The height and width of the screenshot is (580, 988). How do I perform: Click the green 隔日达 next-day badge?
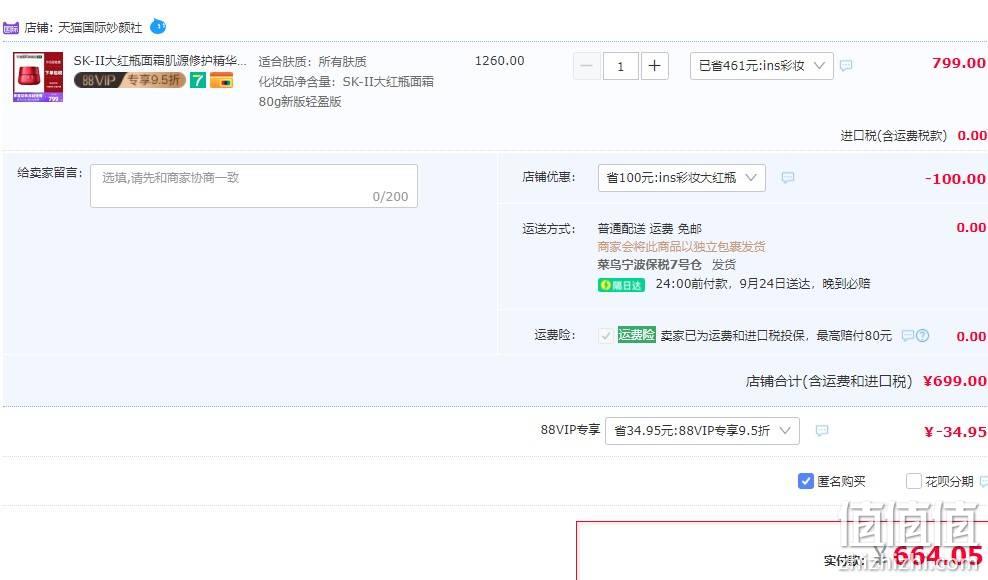point(621,285)
